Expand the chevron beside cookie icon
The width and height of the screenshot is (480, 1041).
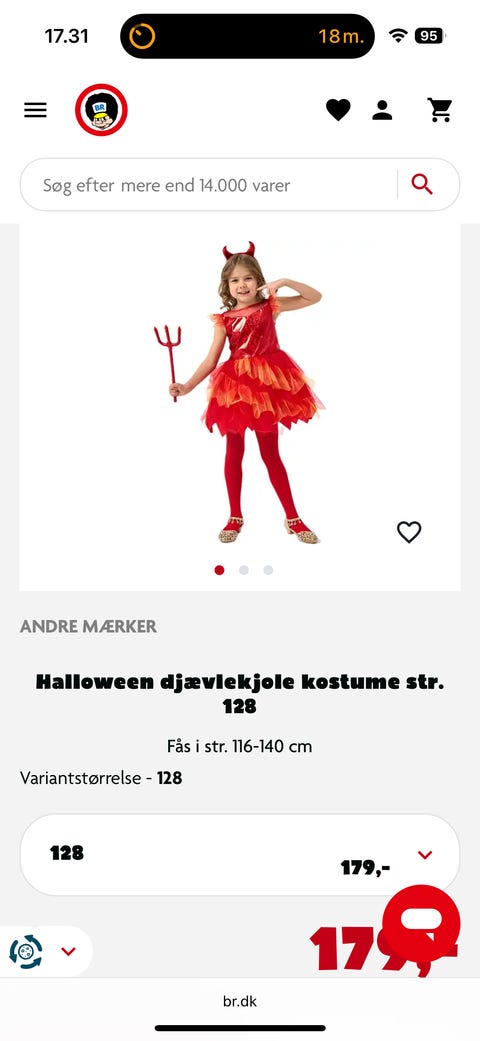[x=68, y=951]
